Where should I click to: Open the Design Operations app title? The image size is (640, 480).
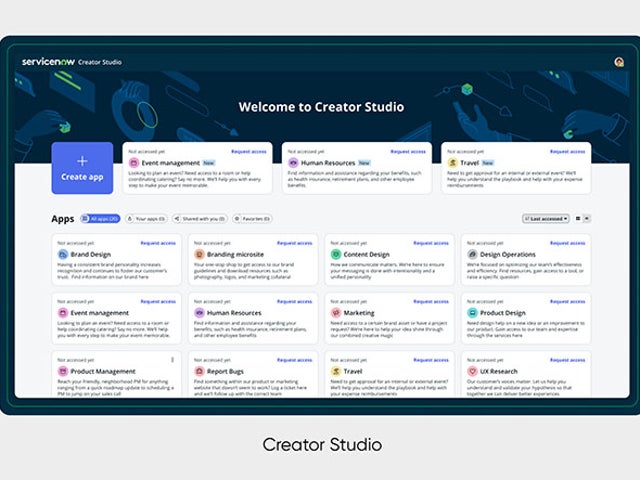(x=508, y=254)
